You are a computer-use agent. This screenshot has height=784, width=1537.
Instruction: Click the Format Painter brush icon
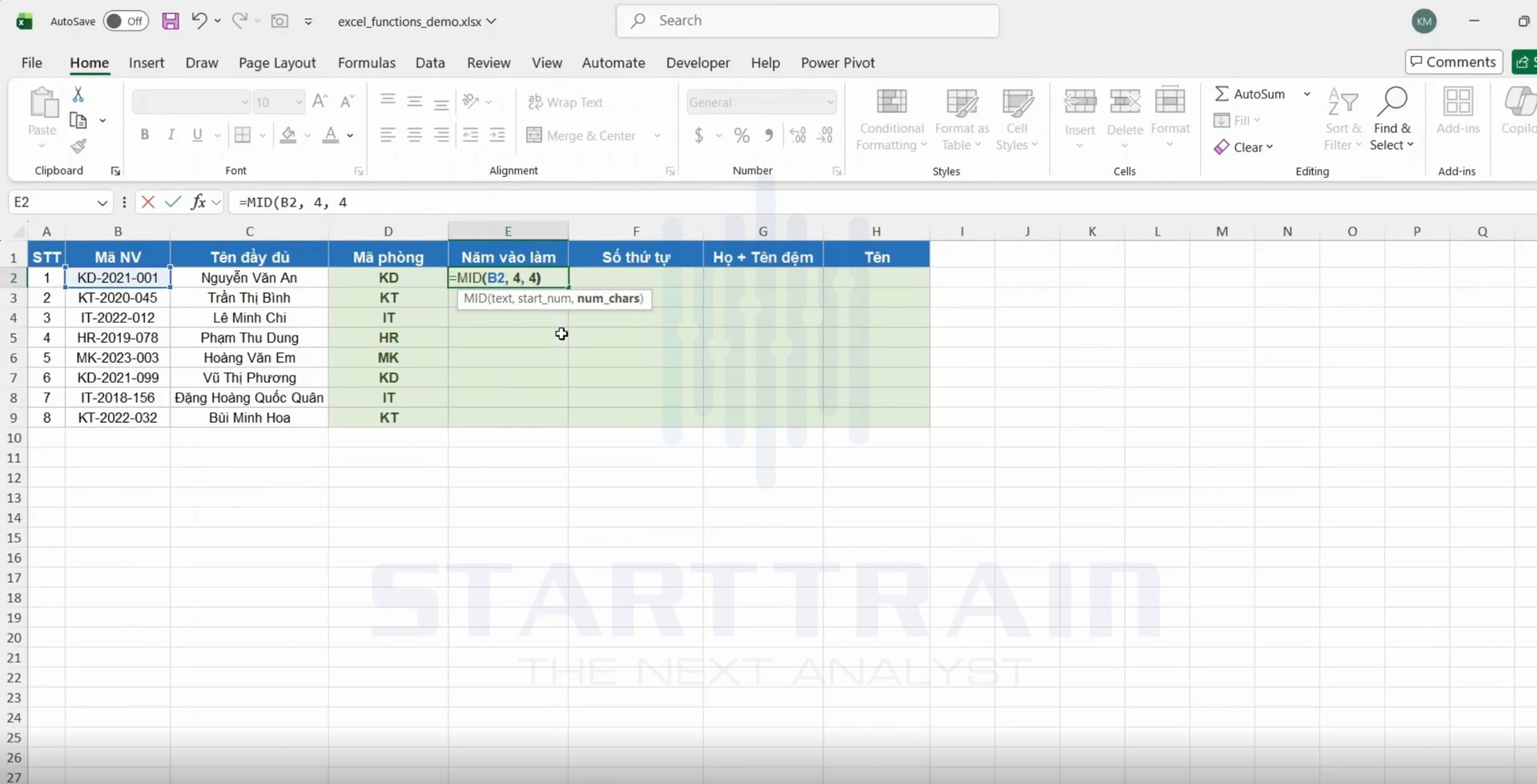(78, 147)
